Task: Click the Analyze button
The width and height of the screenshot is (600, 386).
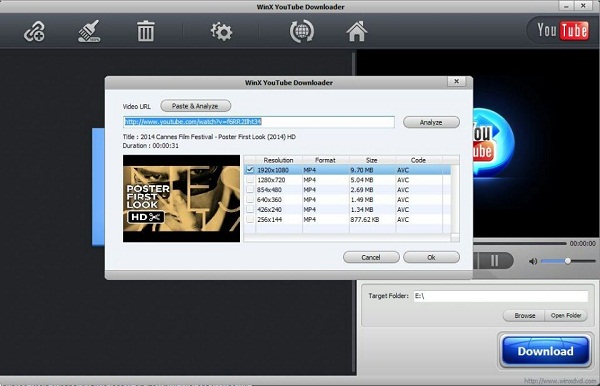Action: (431, 122)
